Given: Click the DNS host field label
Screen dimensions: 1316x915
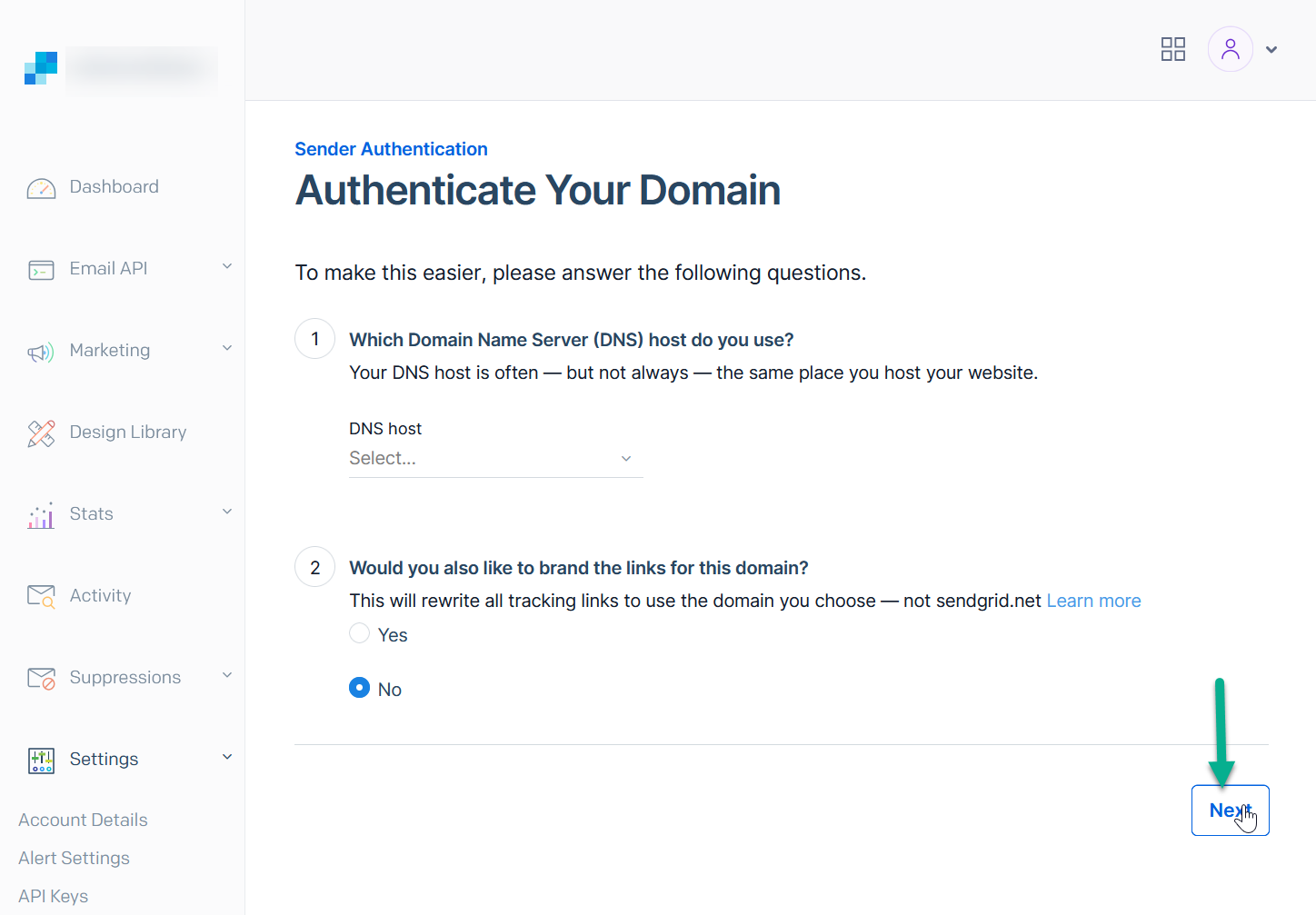Looking at the screenshot, I should click(385, 429).
